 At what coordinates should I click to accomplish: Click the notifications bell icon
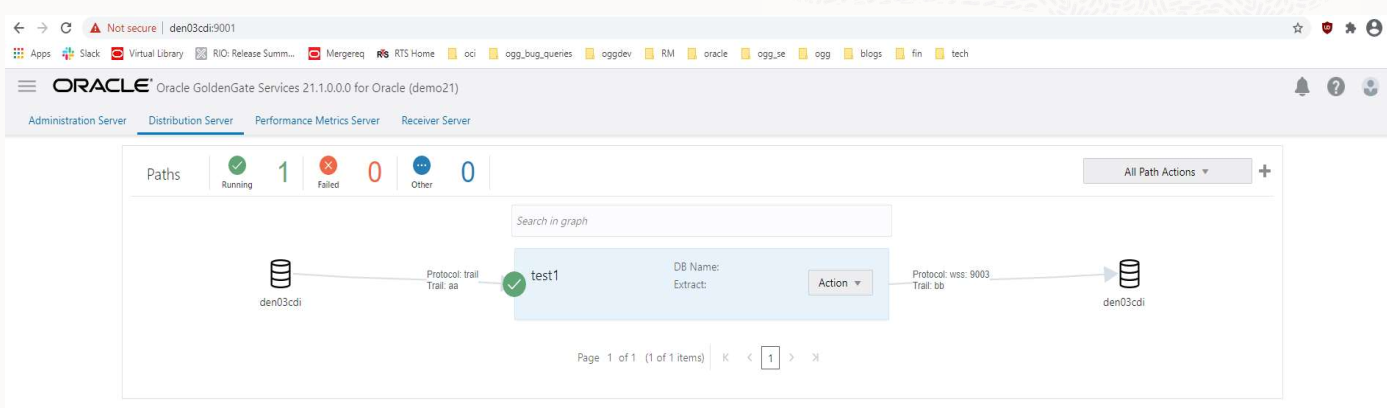pos(1302,87)
